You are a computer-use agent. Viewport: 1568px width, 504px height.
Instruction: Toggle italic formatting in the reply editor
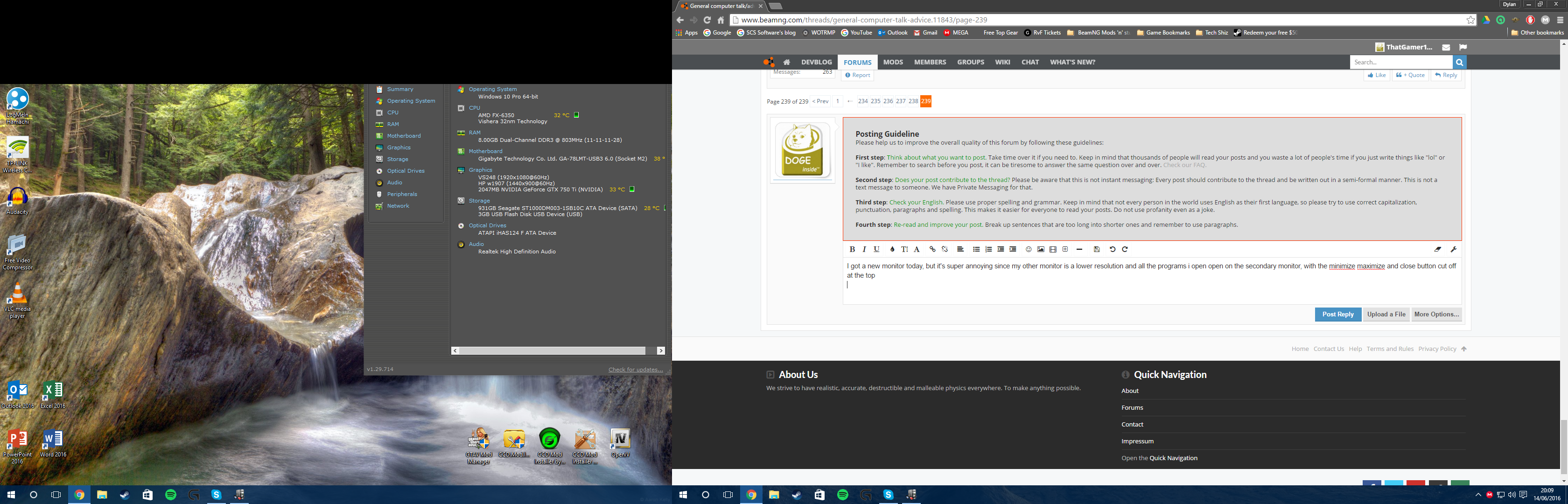[x=864, y=249]
